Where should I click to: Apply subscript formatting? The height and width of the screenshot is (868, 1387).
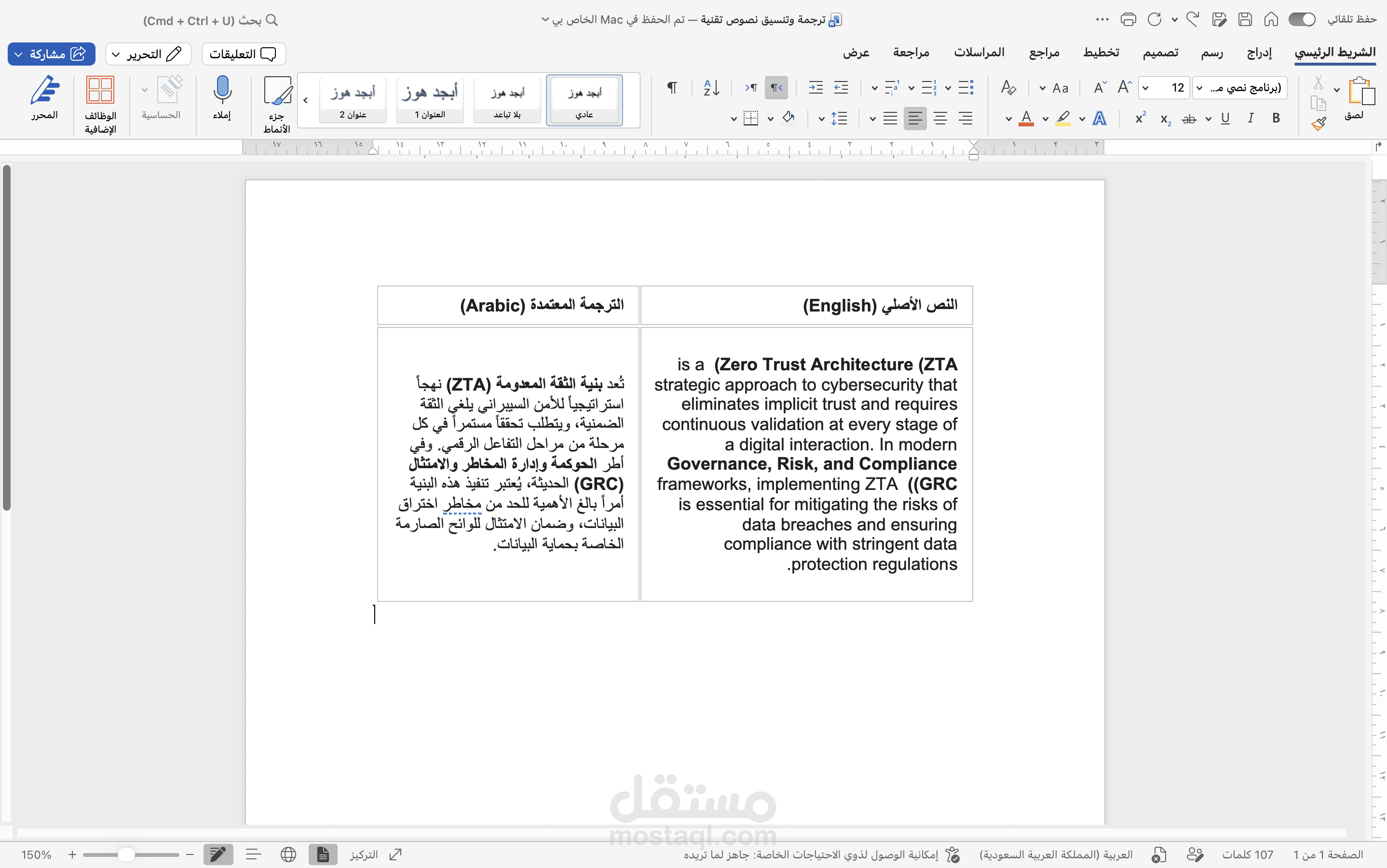tap(1166, 119)
